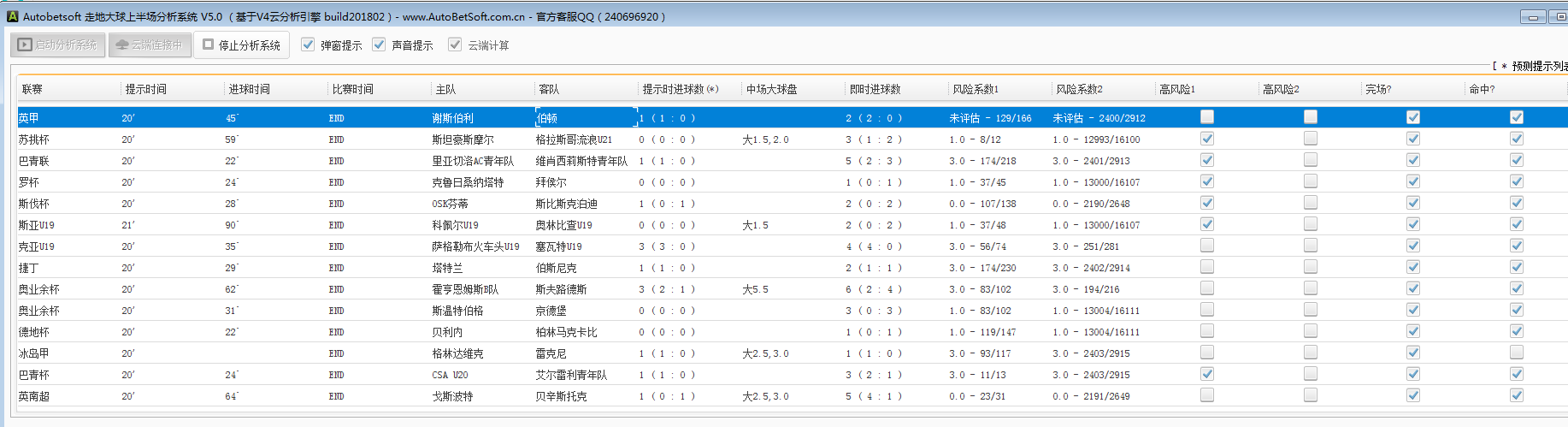Screen dimensions: 1568x427
Task: Uncheck the 完场? box in the 捷丁 row
Action: click(1413, 267)
